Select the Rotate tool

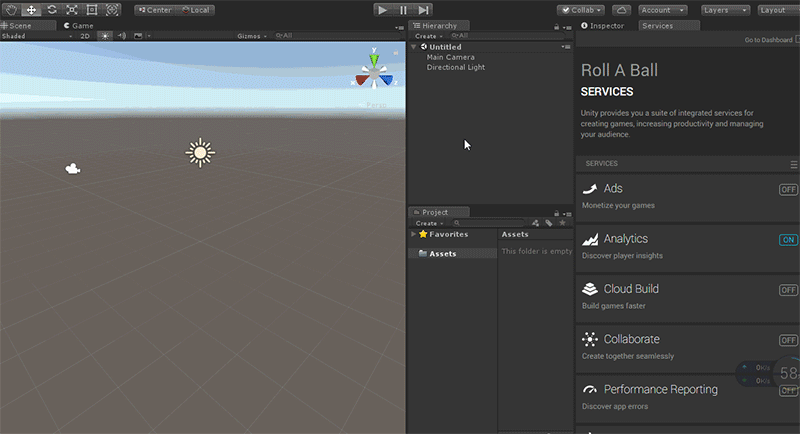pos(52,10)
